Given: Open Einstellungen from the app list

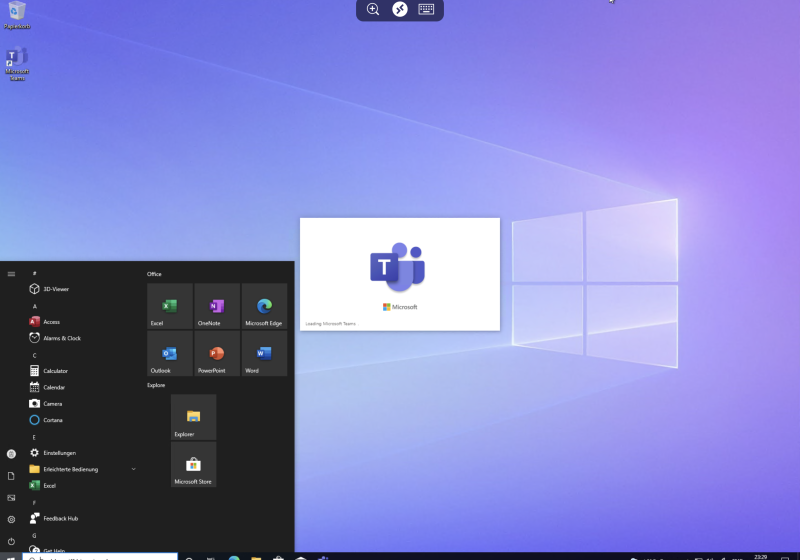Looking at the screenshot, I should pyautogui.click(x=58, y=453).
